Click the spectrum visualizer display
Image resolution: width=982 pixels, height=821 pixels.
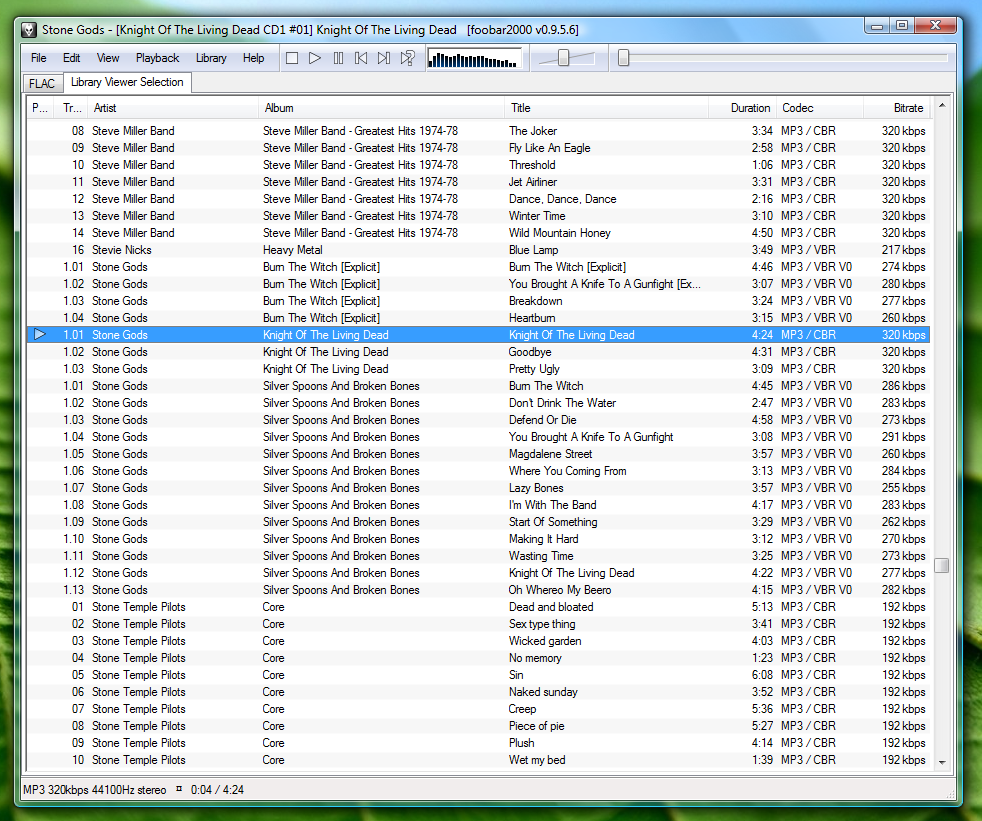click(x=474, y=59)
